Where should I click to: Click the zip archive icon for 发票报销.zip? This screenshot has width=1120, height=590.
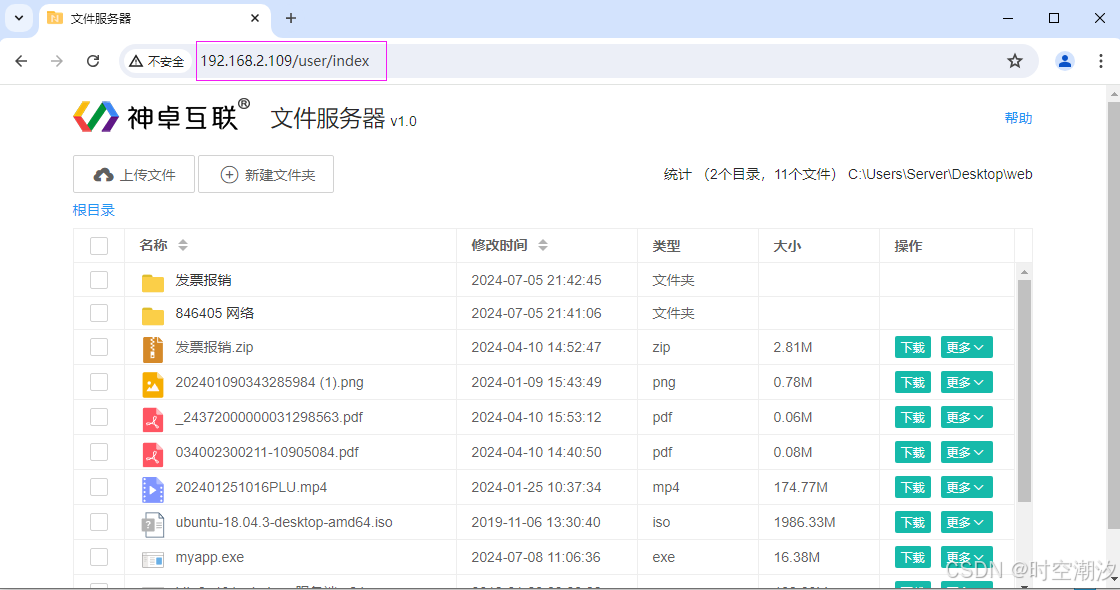pyautogui.click(x=152, y=349)
